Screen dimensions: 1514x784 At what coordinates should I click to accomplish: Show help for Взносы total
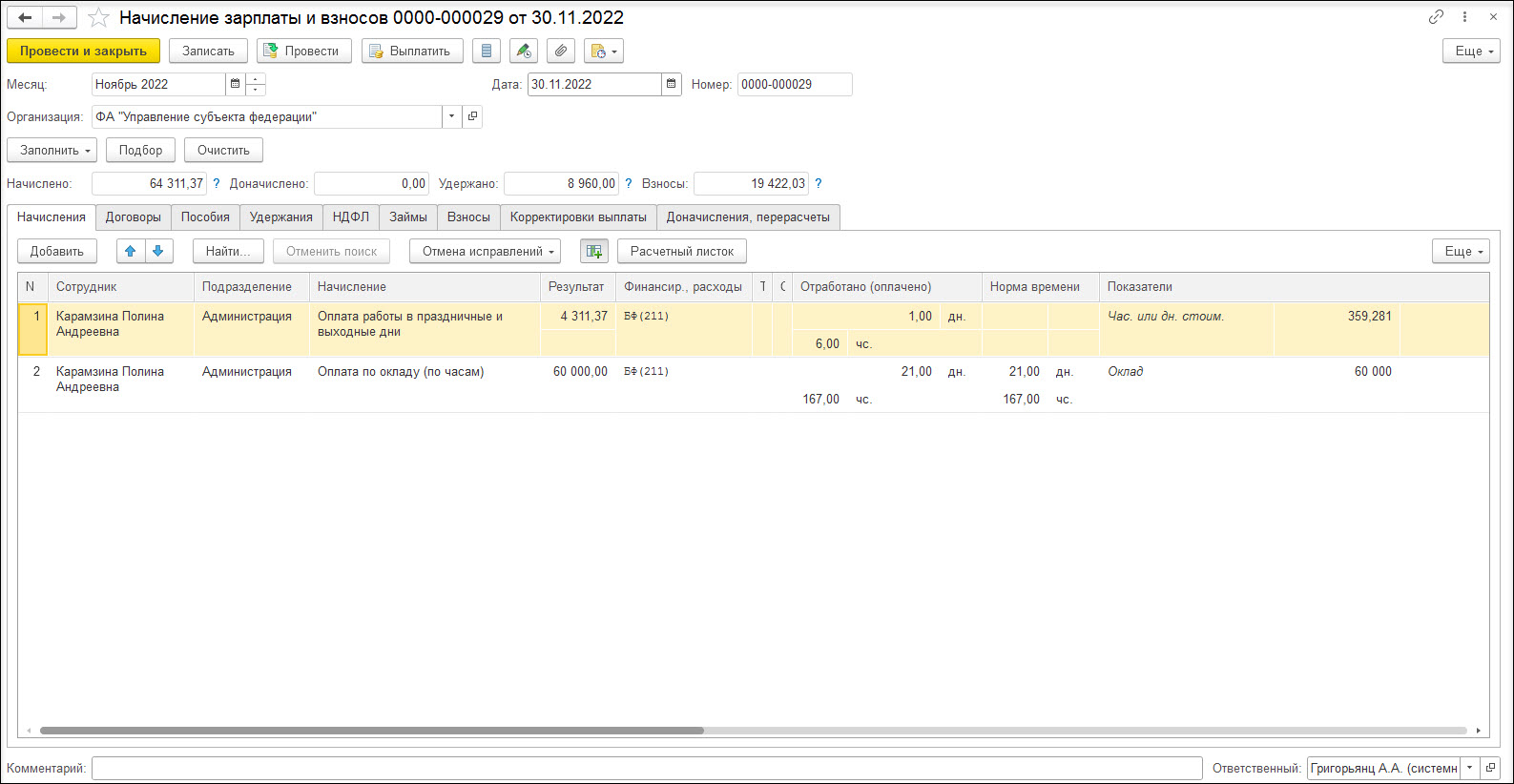pyautogui.click(x=818, y=183)
